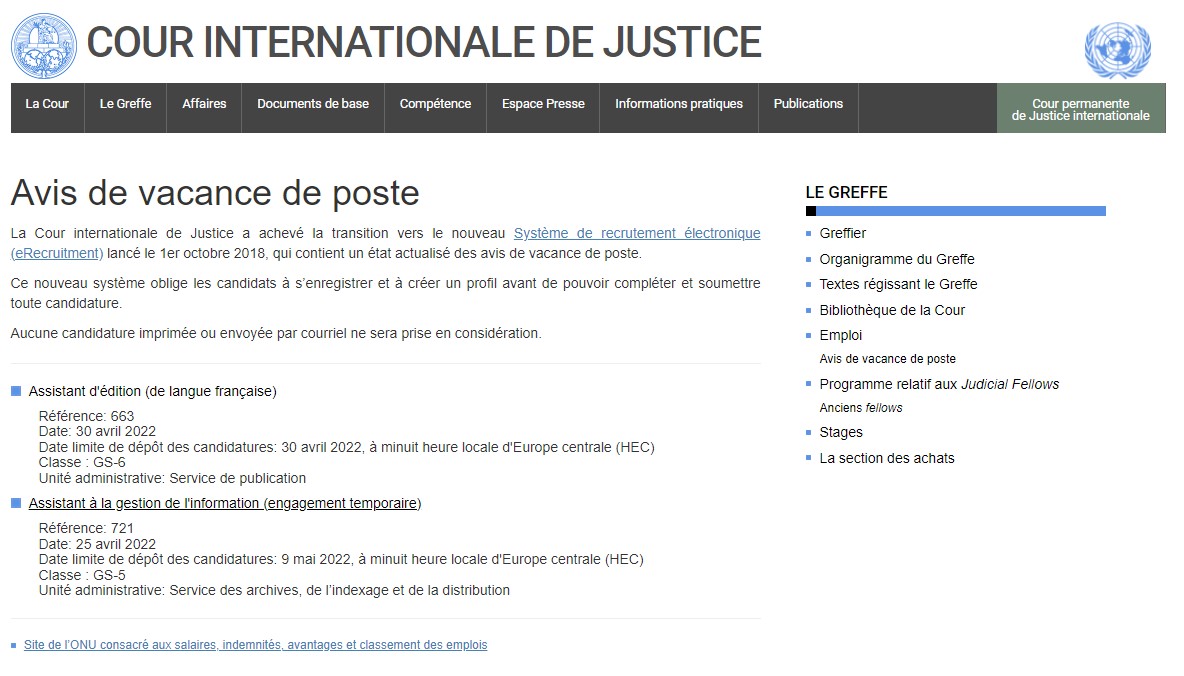Open La section des achats link
1184x676 pixels.
pos(886,458)
